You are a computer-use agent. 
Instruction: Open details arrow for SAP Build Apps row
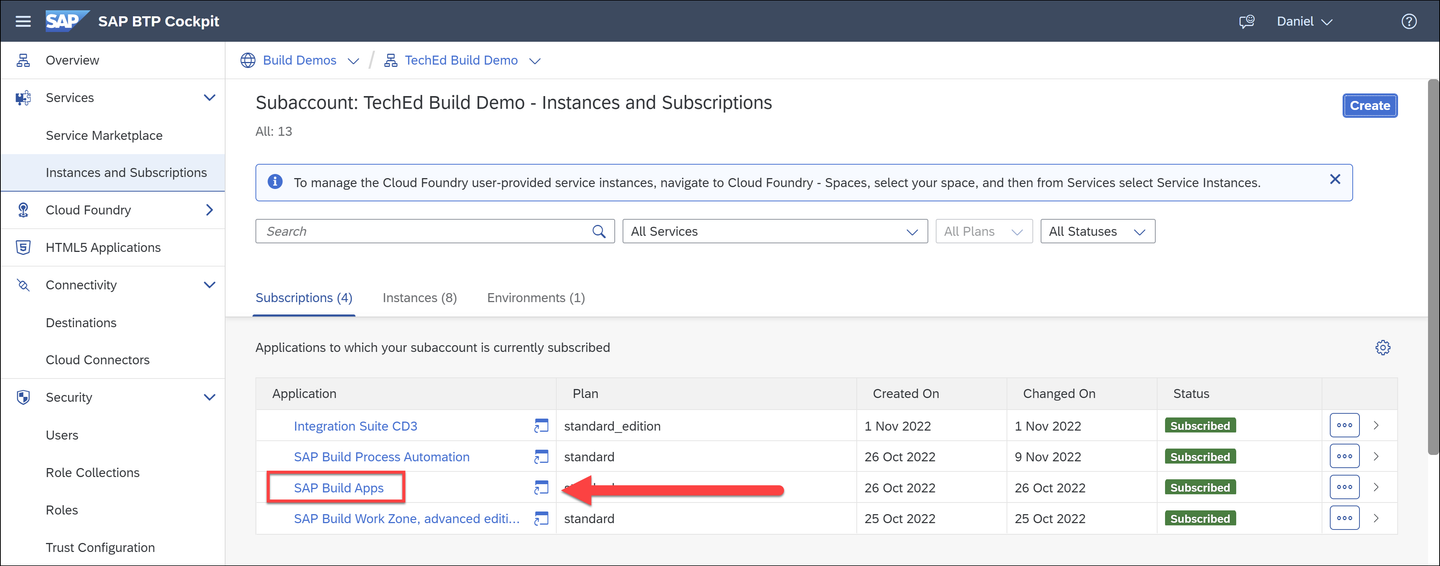(1376, 487)
